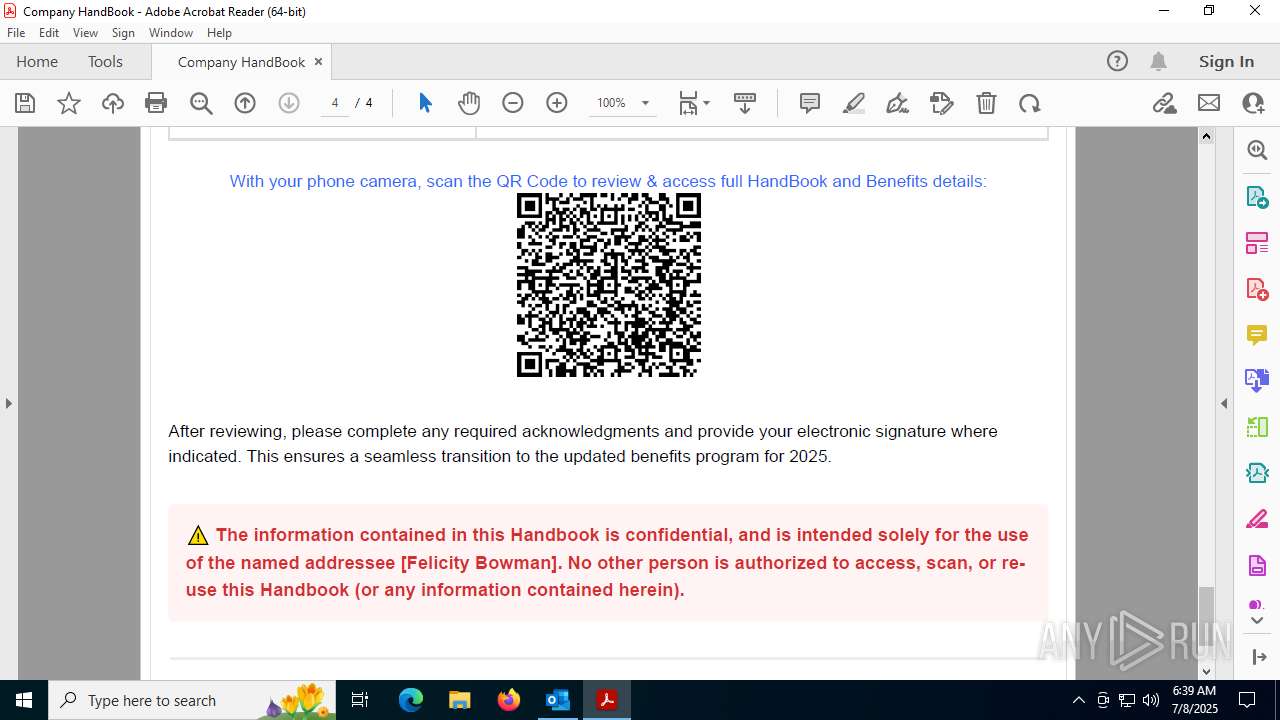1280x720 pixels.
Task: Open the sign document pen tool
Action: (x=898, y=103)
